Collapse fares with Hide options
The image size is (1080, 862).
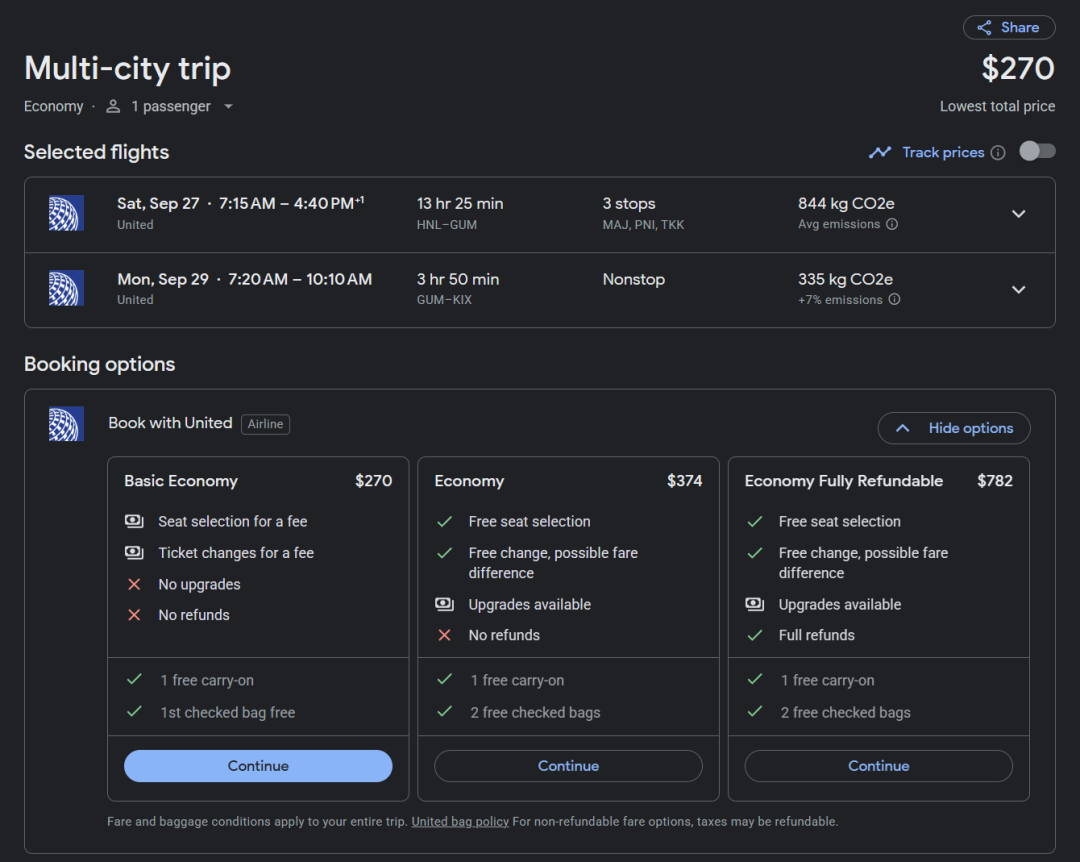954,428
